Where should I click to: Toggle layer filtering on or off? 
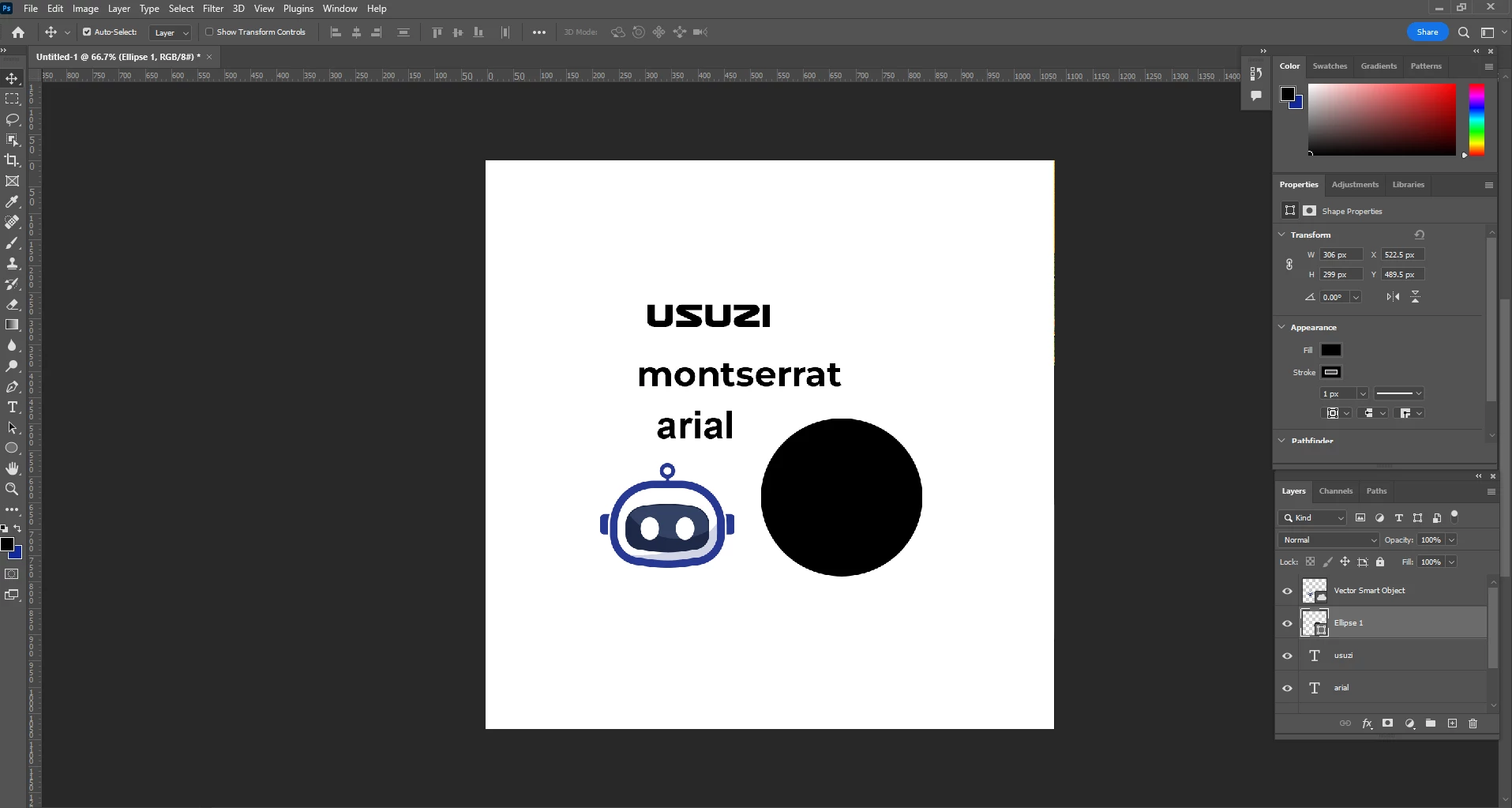pos(1454,517)
